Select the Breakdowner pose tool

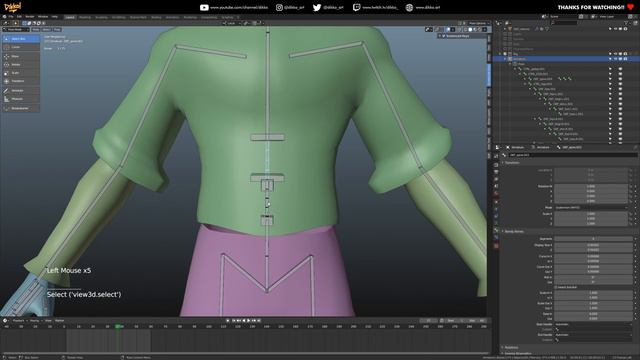(21, 109)
